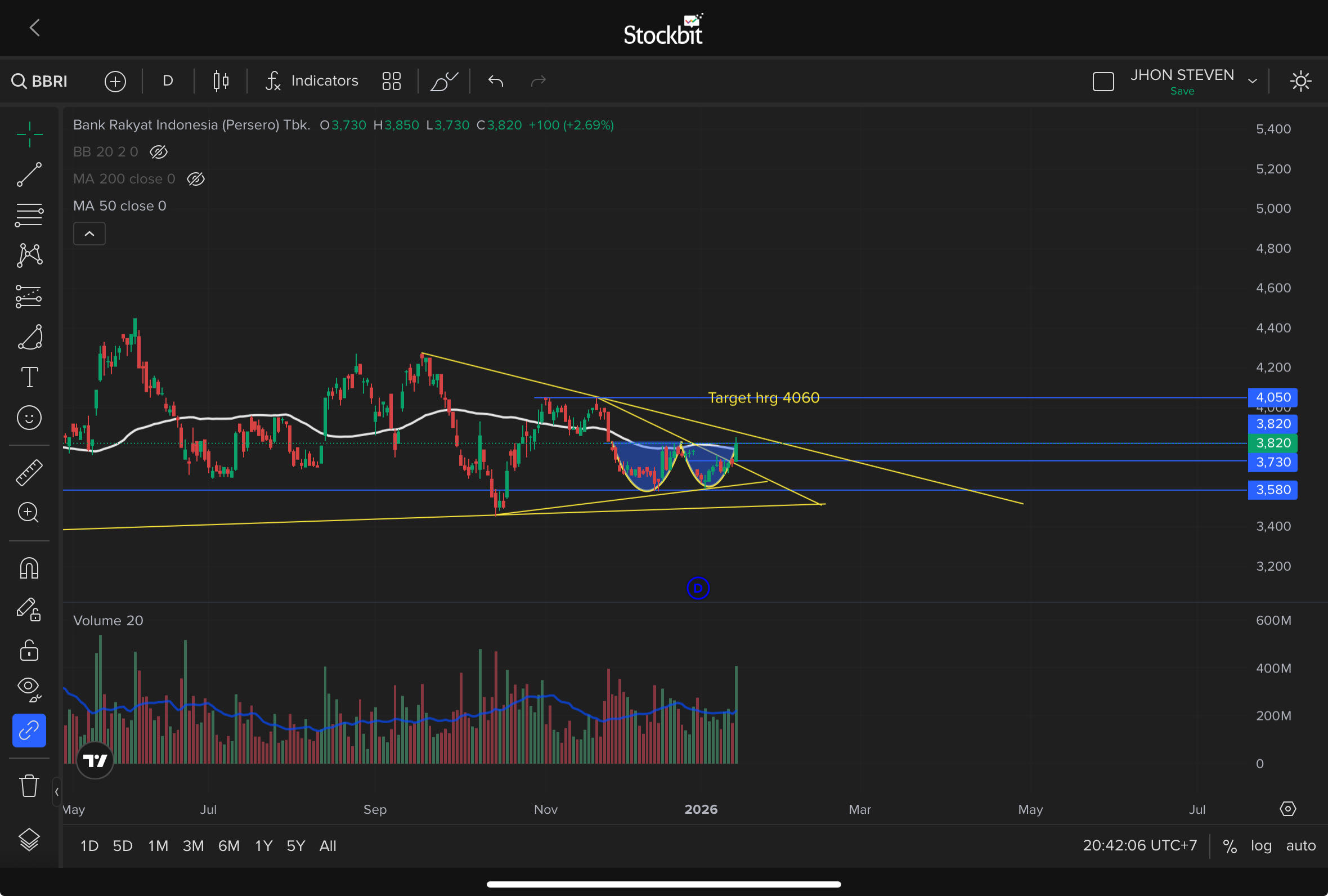Select the 1Y time range
This screenshot has height=896, width=1328.
(x=263, y=846)
